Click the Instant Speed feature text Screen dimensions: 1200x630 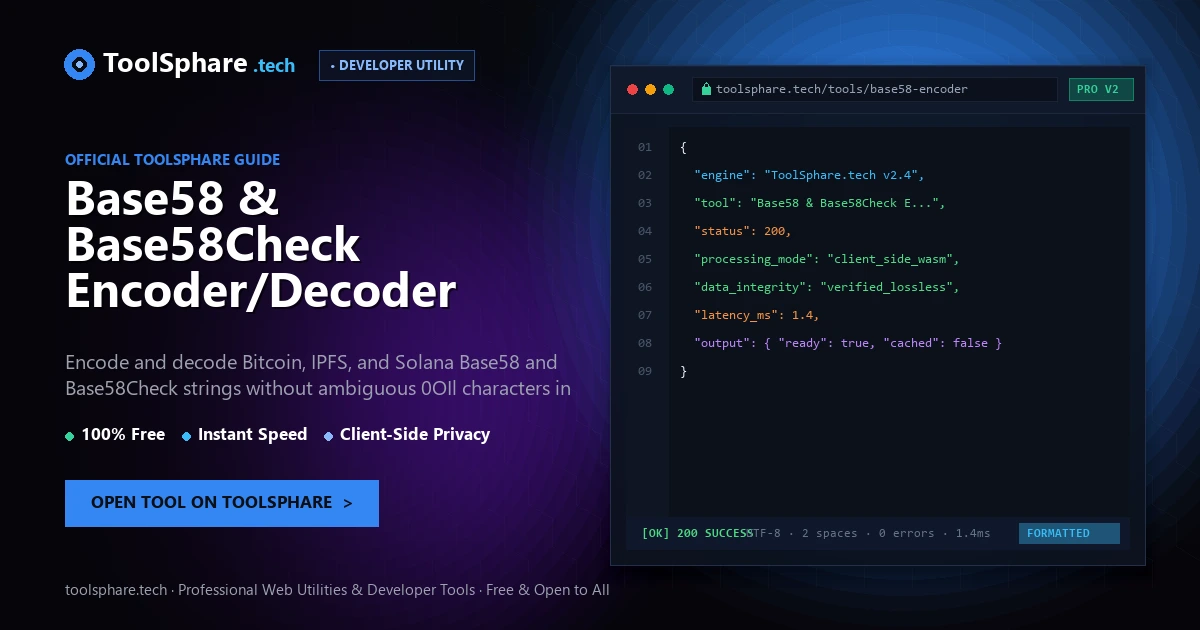point(252,434)
